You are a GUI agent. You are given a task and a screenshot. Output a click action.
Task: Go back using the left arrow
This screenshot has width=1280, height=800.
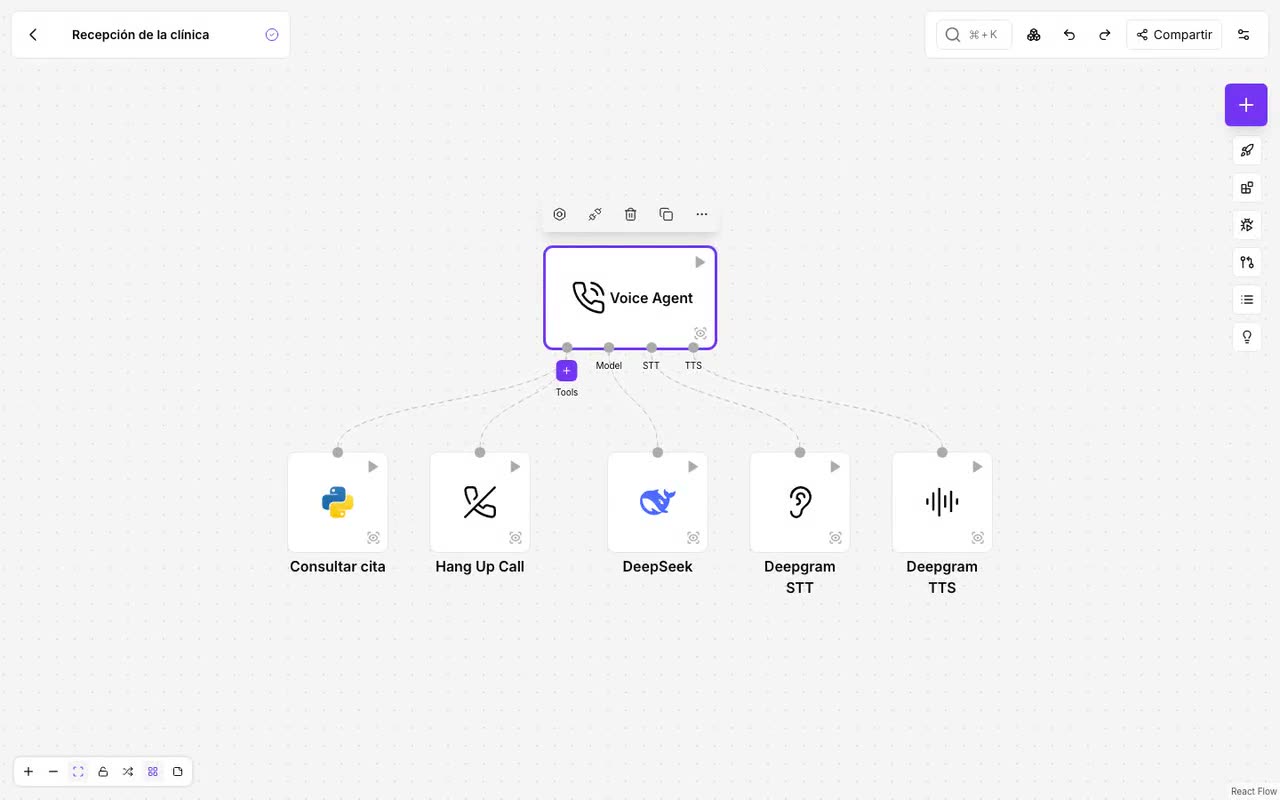(x=33, y=35)
